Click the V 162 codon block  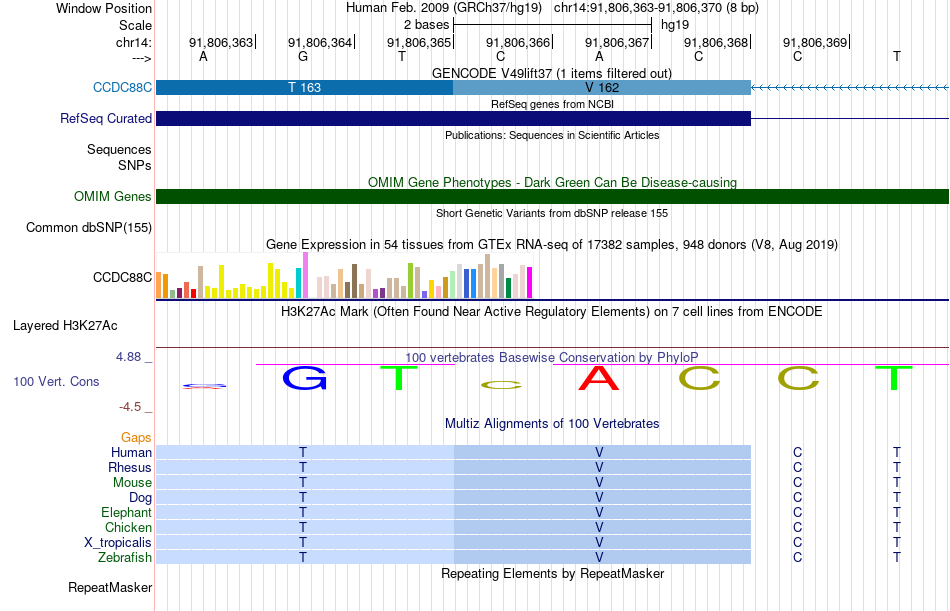(x=602, y=87)
